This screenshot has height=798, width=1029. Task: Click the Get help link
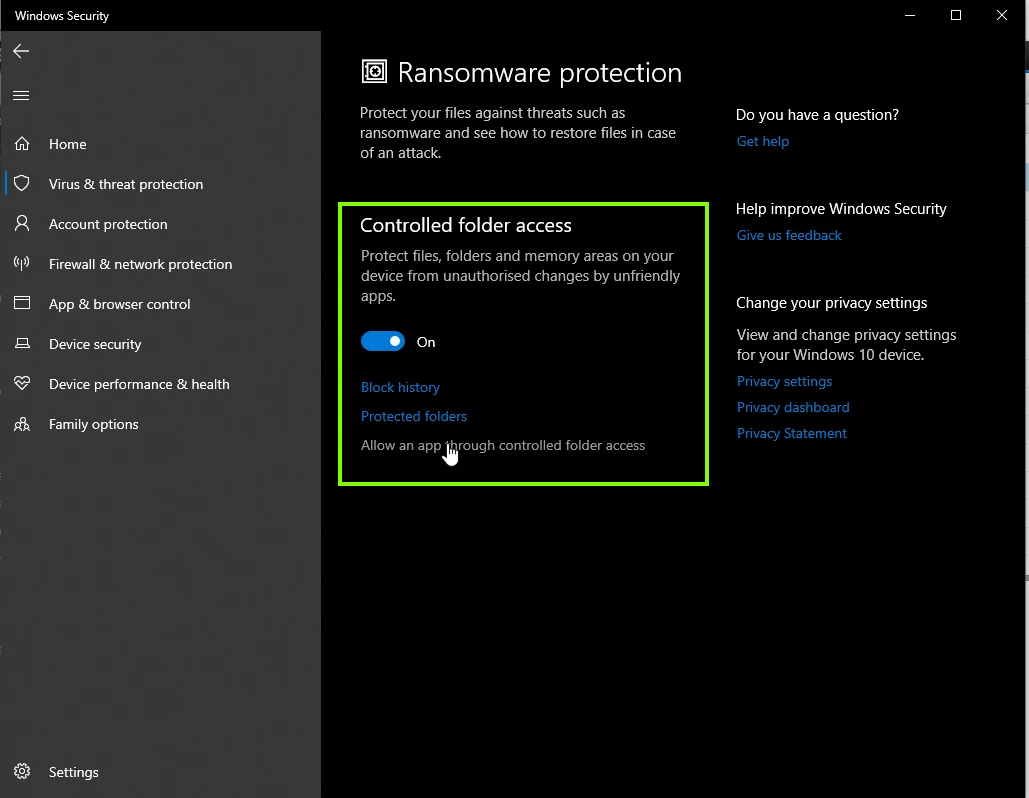763,141
